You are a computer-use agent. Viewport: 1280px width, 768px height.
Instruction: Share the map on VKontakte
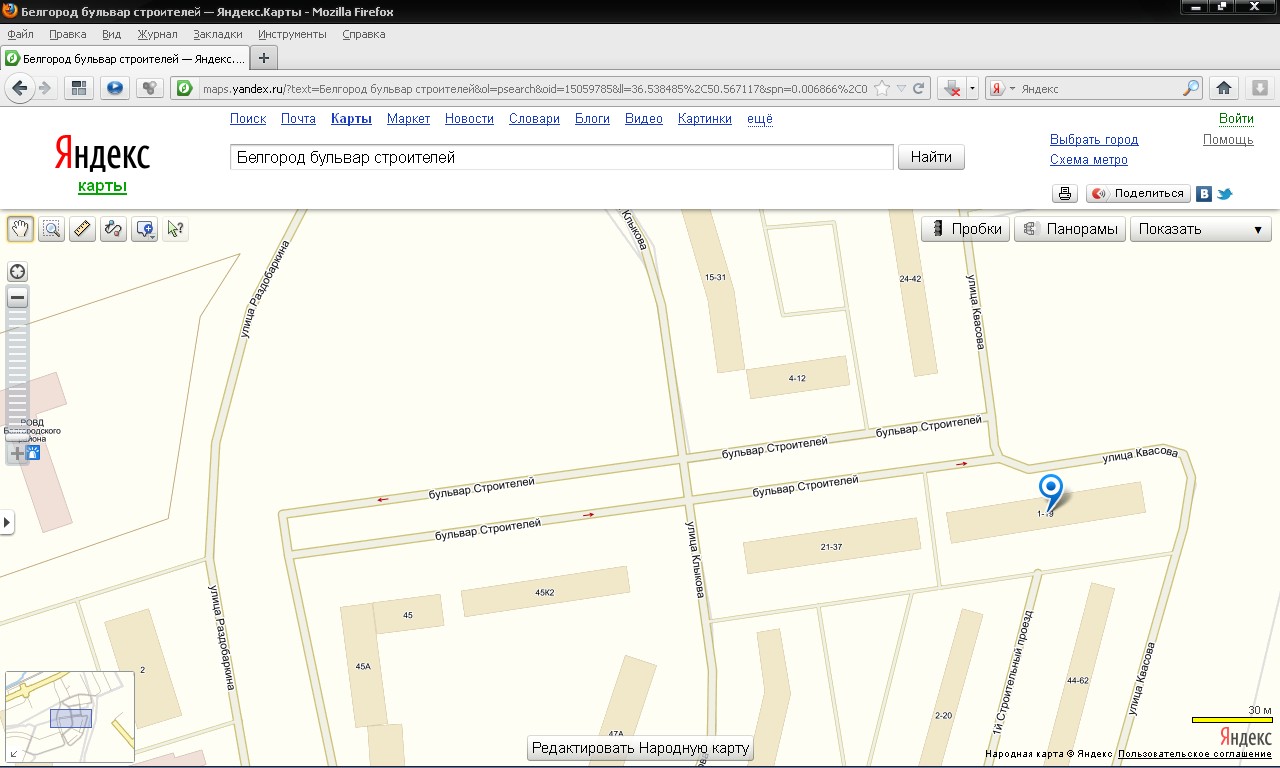tap(1204, 194)
